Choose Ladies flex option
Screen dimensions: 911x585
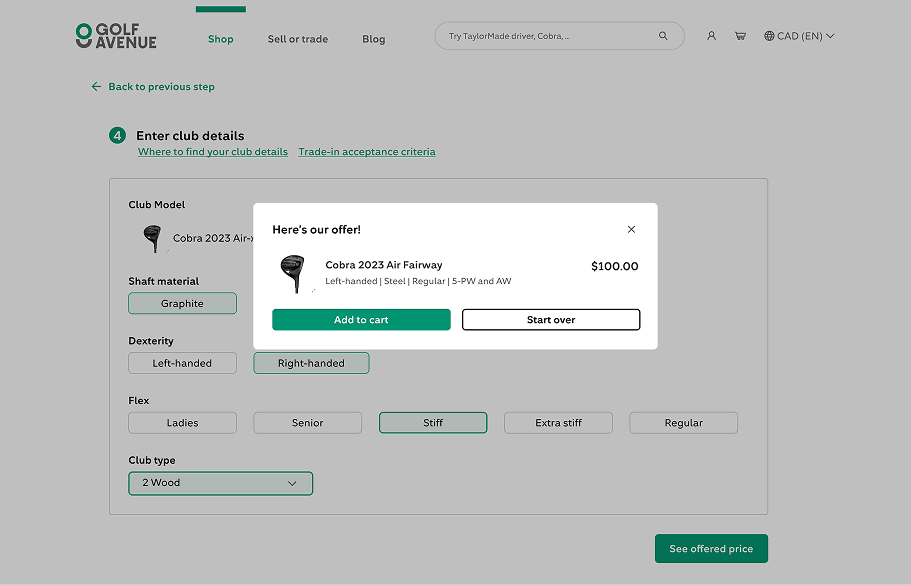coord(182,423)
